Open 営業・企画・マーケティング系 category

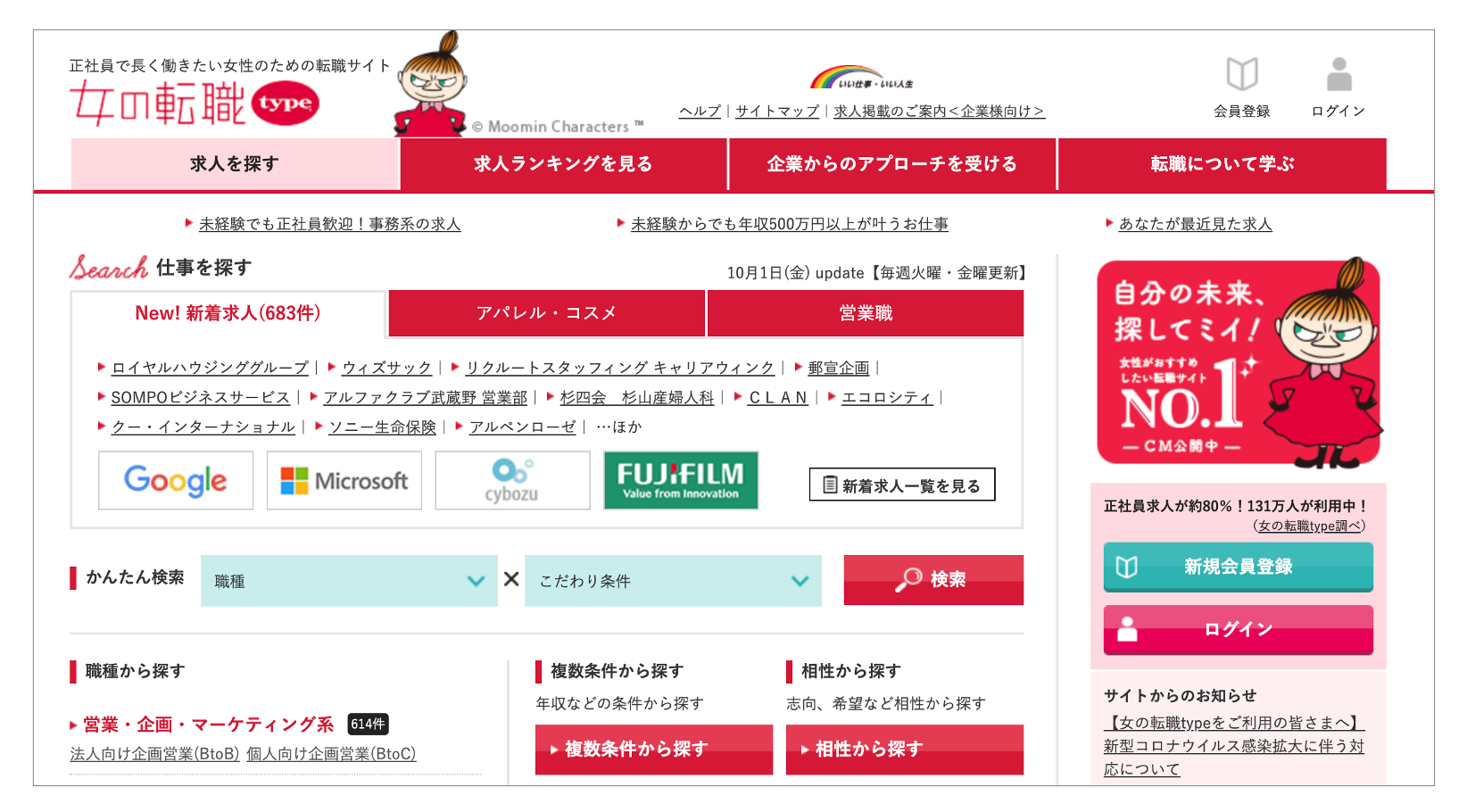pyautogui.click(x=208, y=724)
